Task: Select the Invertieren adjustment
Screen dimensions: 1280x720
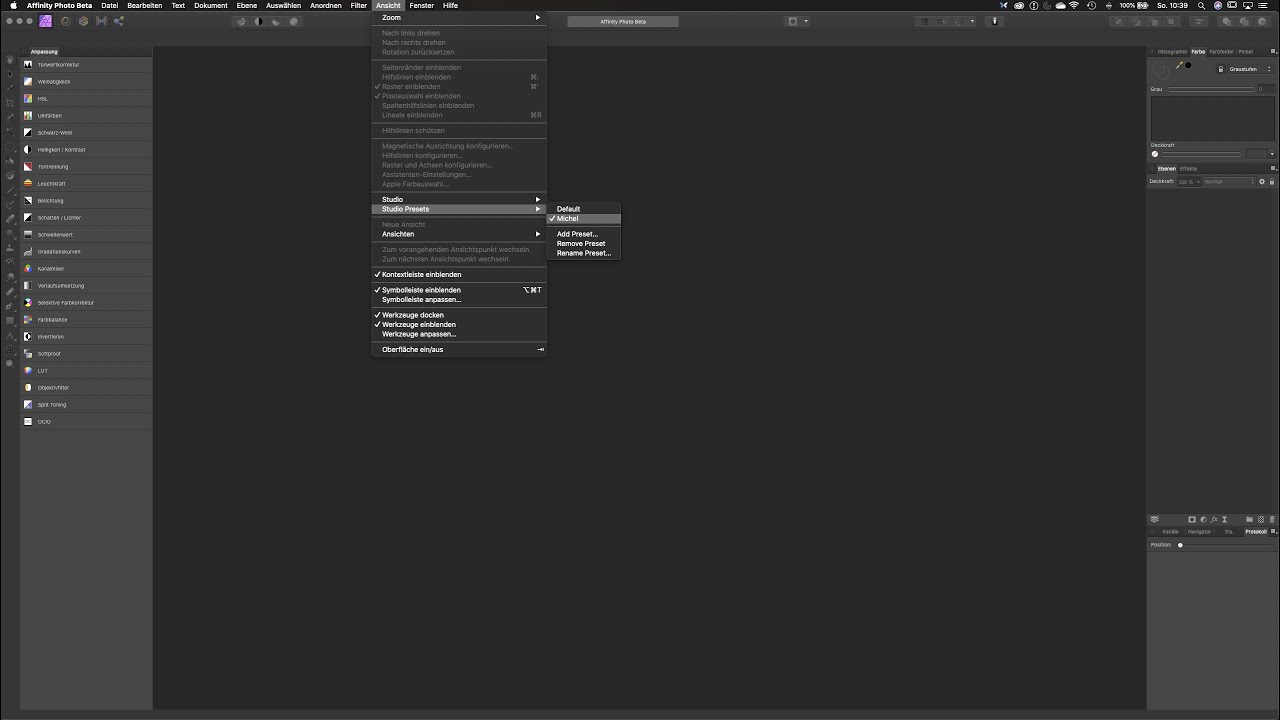Action: pos(87,336)
